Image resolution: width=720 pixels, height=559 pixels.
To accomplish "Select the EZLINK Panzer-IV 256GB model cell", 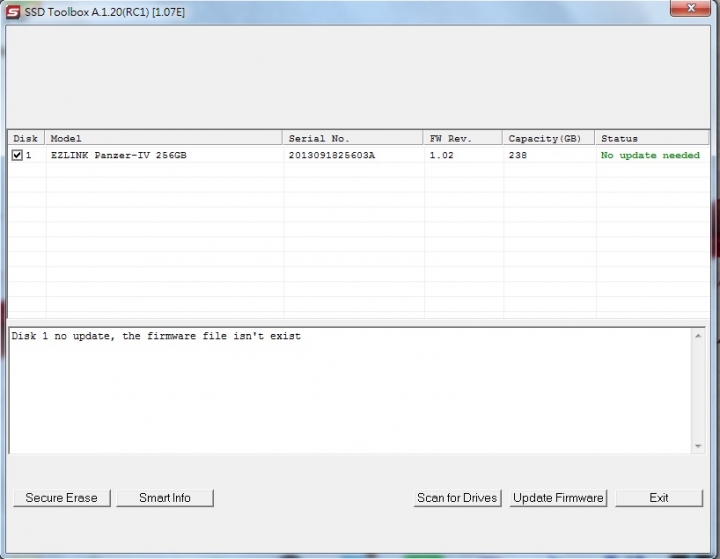I will (118, 155).
